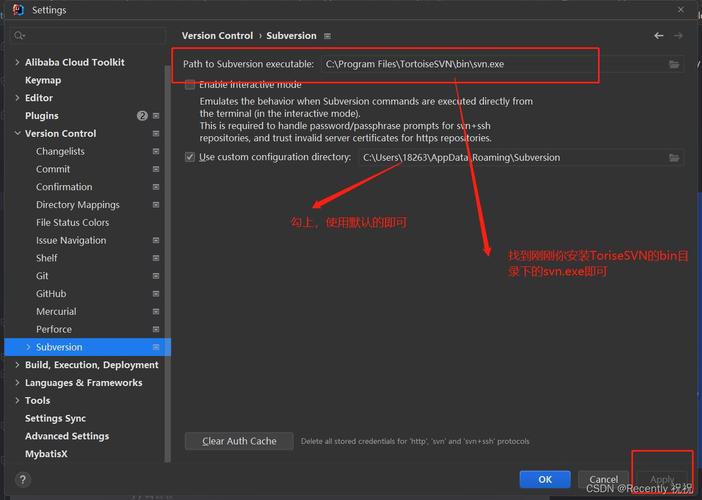This screenshot has width=702, height=500.
Task: Toggle Use custom configuration directory checkbox
Action: (x=190, y=157)
